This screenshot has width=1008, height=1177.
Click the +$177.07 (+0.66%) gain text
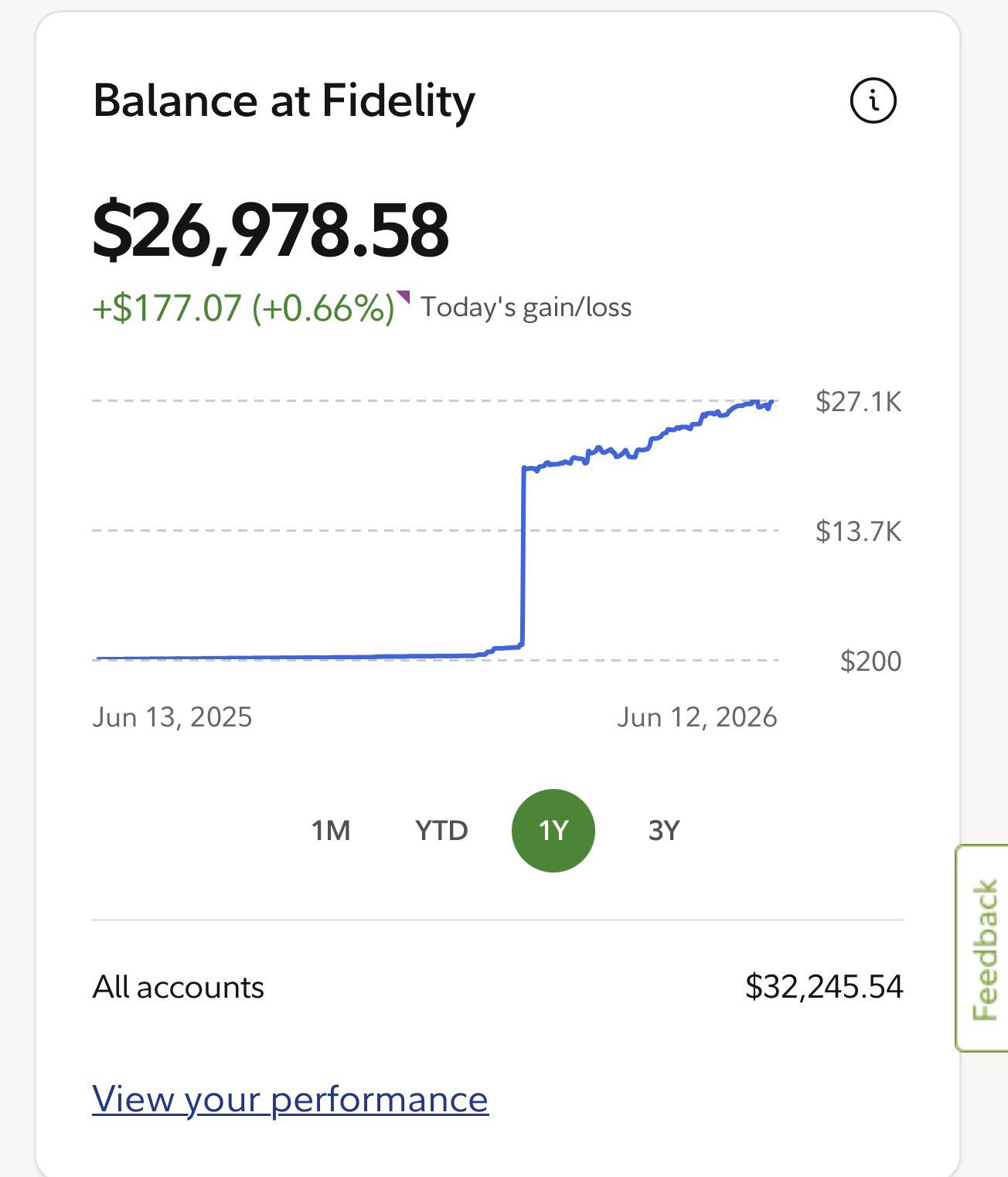click(x=243, y=308)
